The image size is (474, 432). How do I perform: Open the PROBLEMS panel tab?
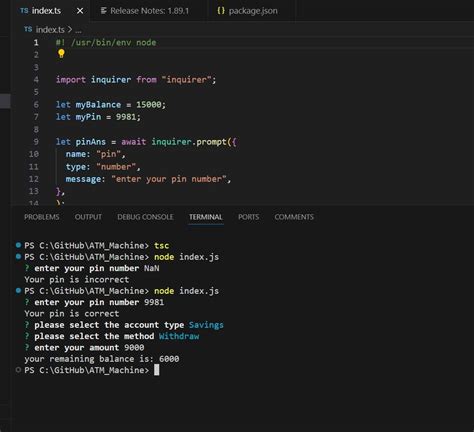(42, 217)
